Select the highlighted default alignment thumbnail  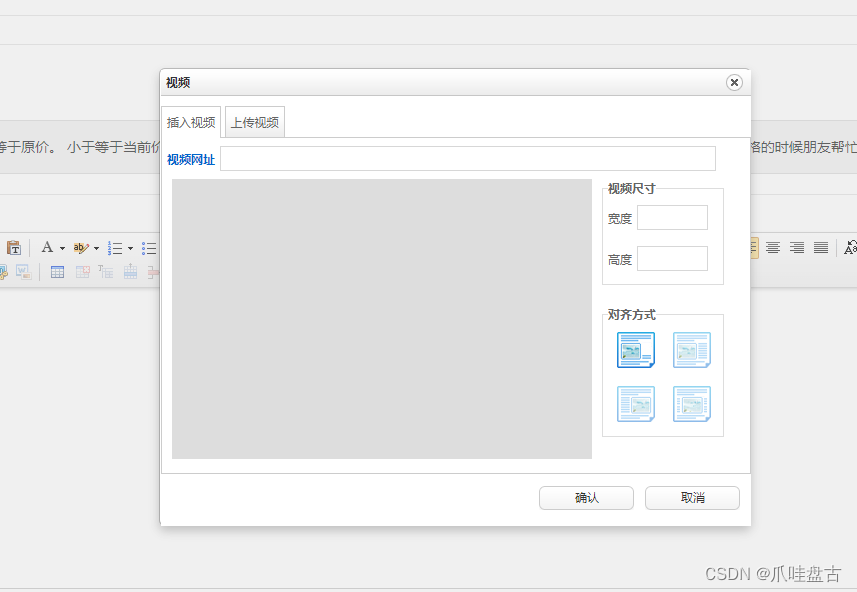pyautogui.click(x=636, y=350)
